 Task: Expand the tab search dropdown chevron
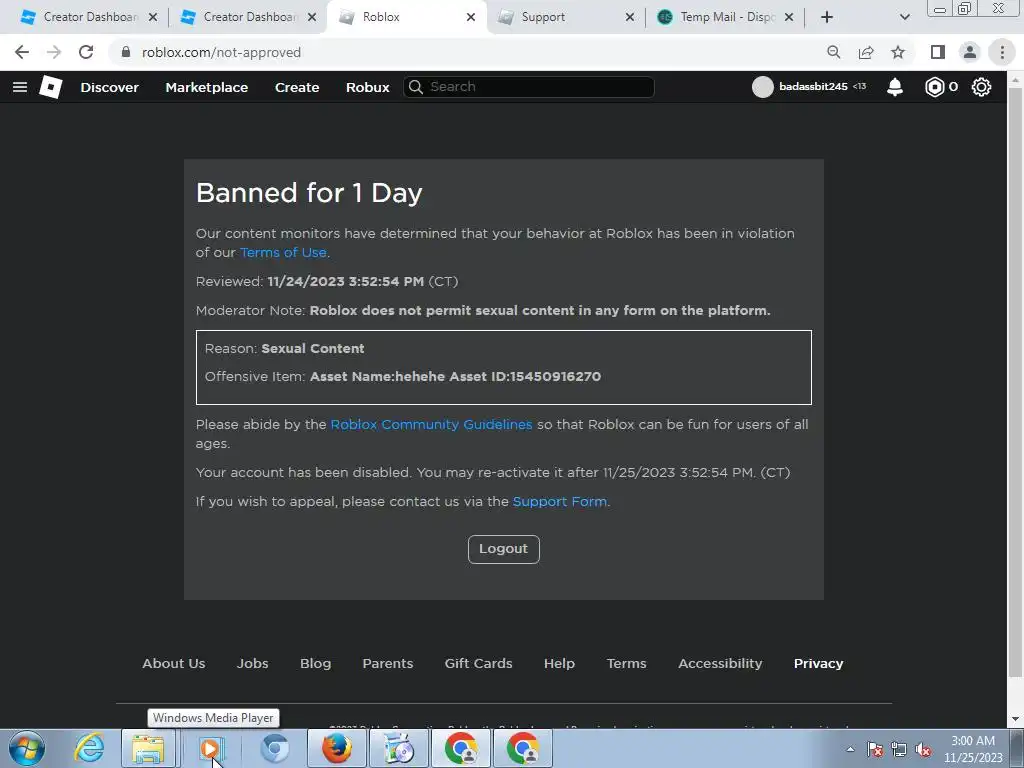[904, 17]
